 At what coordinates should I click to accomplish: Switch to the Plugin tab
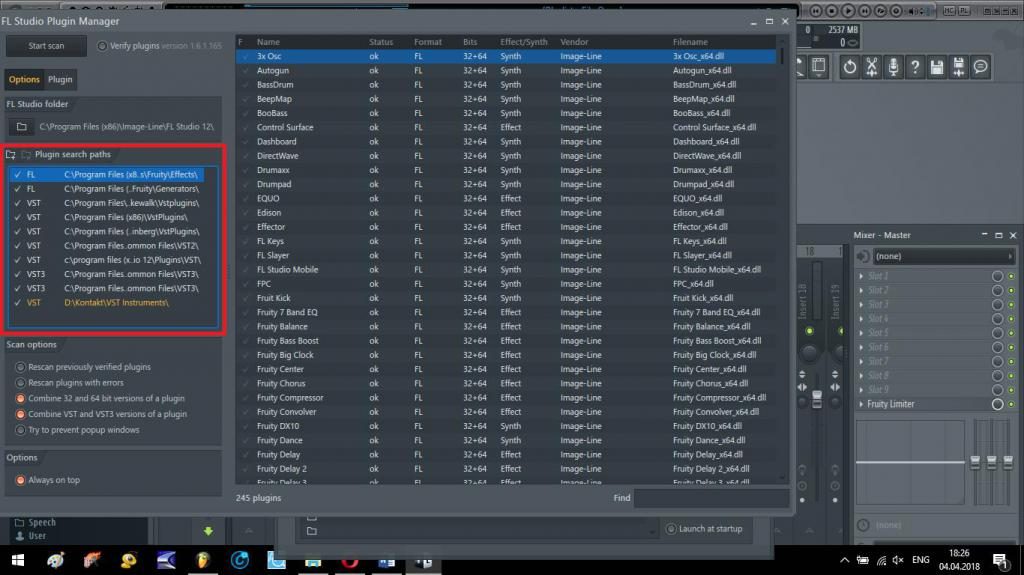pos(60,80)
